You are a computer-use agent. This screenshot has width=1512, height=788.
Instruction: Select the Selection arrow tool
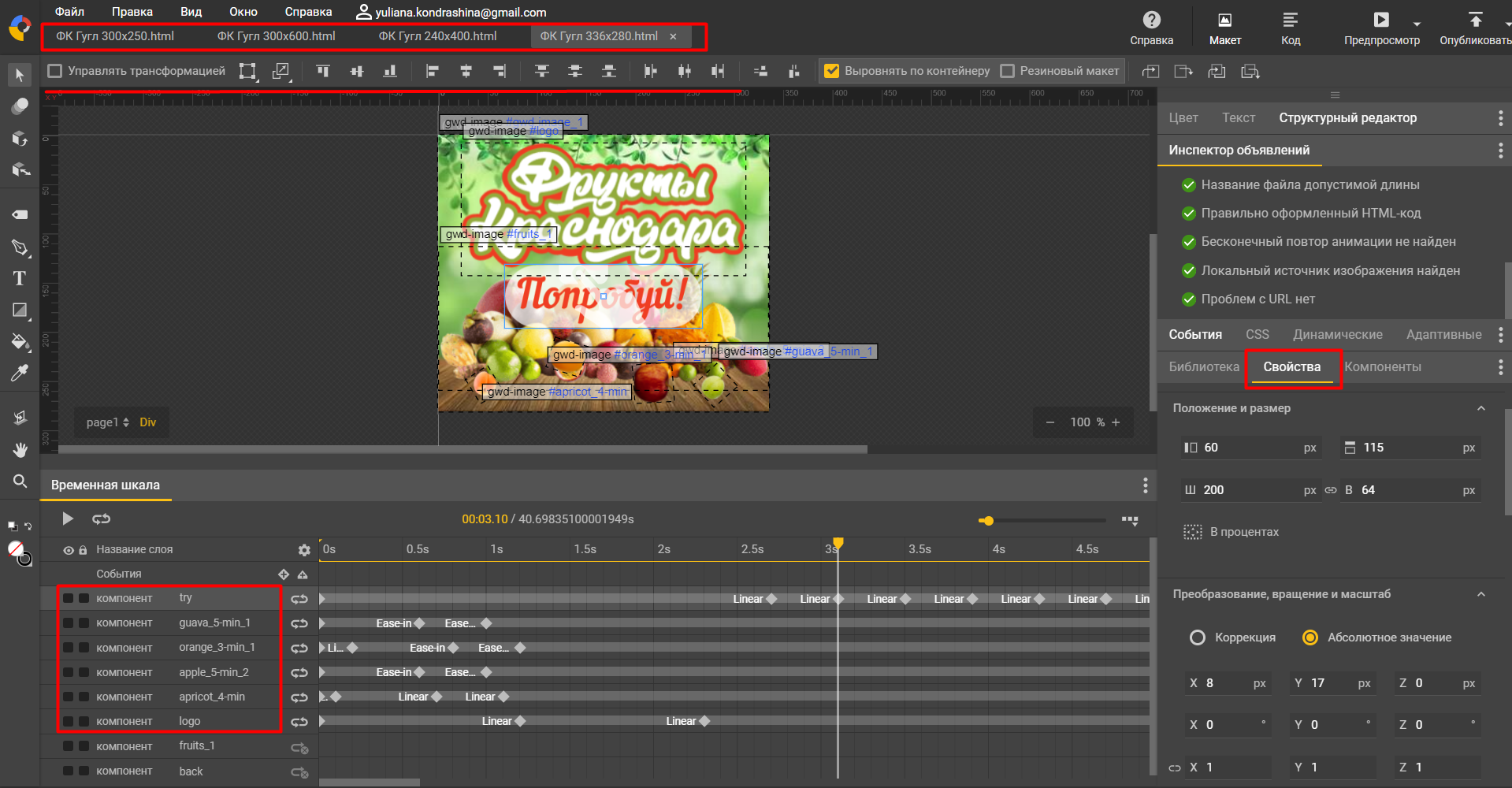coord(20,75)
